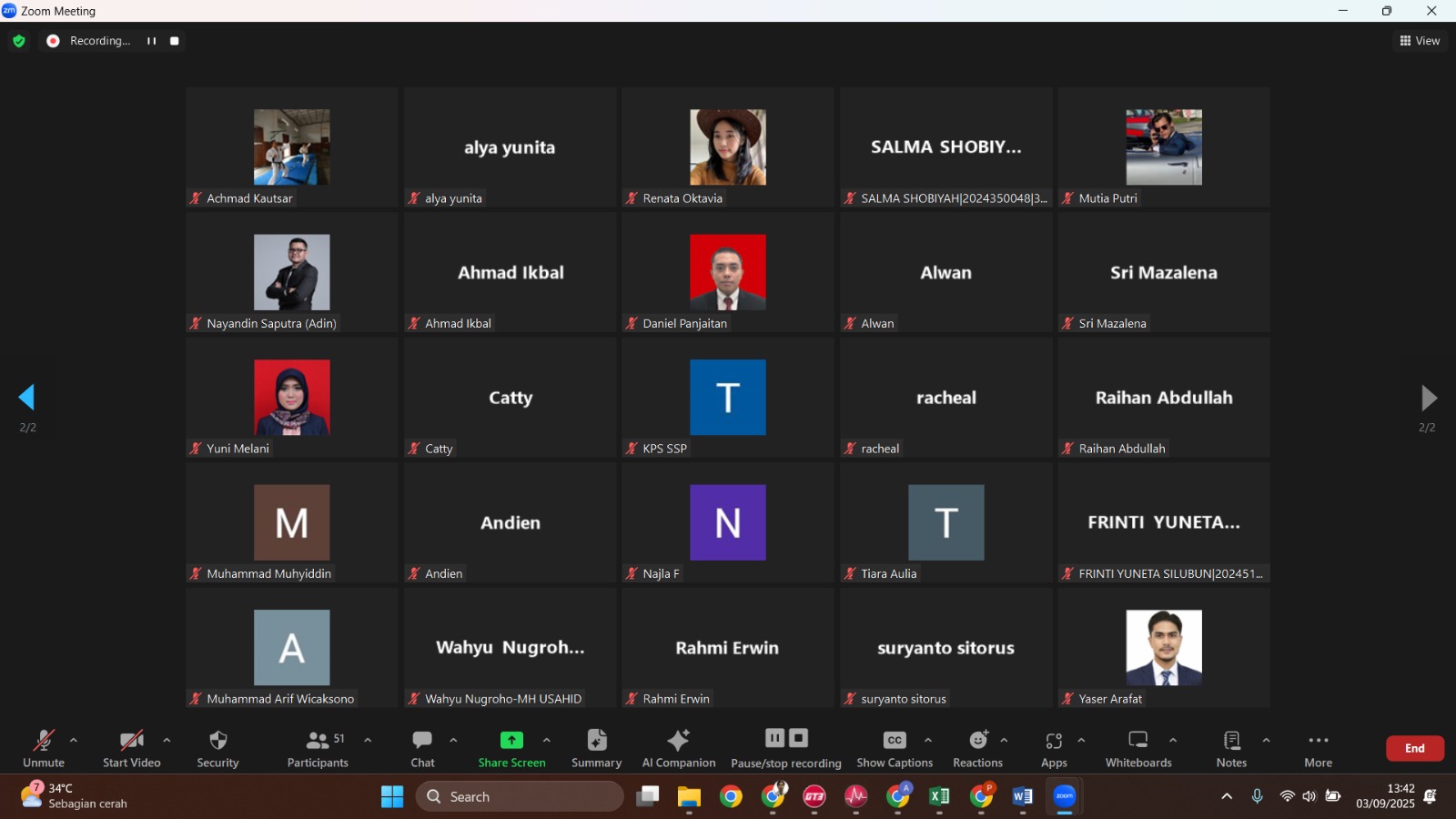Open the Chat panel
The width and height of the screenshot is (1456, 819).
click(x=422, y=741)
